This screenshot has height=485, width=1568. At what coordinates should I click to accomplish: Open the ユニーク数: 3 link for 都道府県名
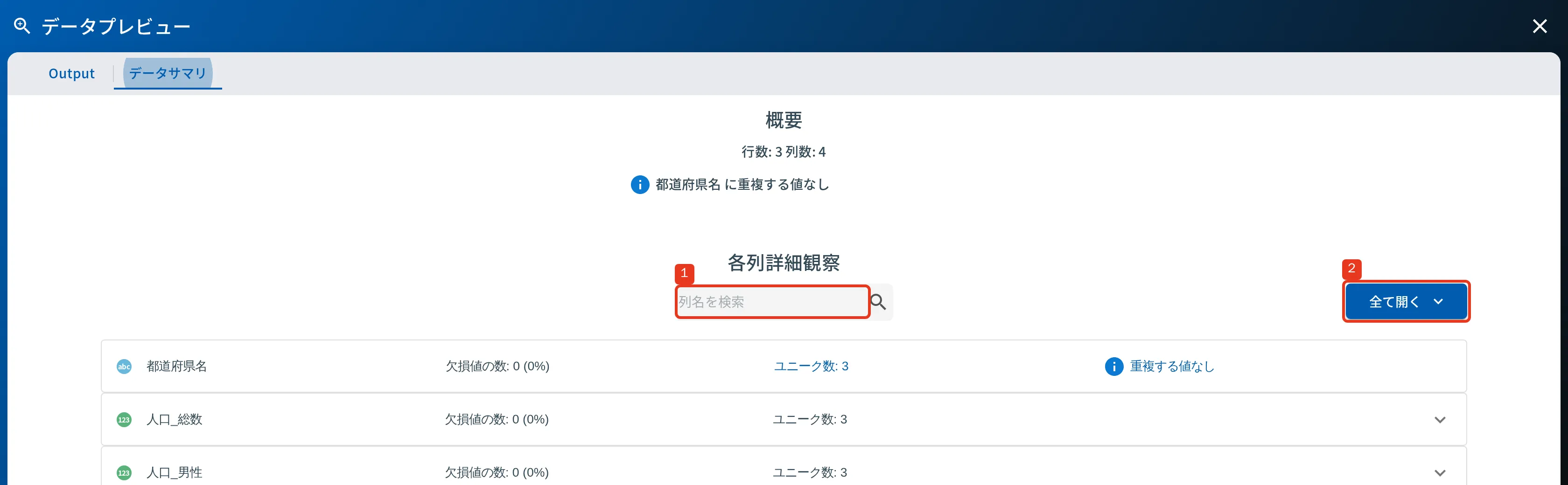pyautogui.click(x=811, y=367)
